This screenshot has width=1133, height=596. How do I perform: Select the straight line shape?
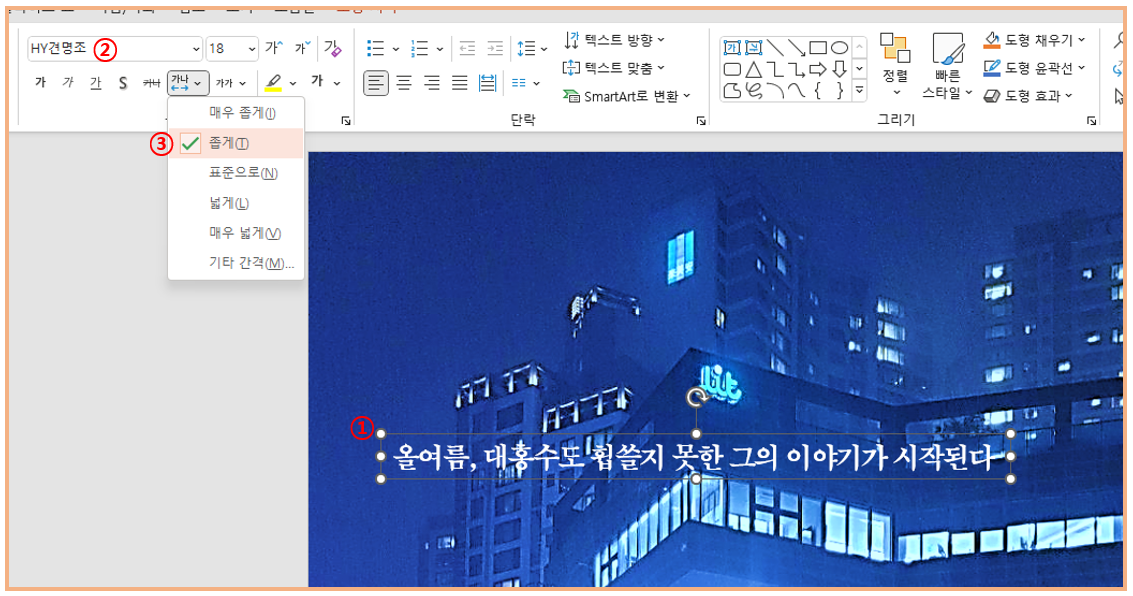click(x=775, y=48)
